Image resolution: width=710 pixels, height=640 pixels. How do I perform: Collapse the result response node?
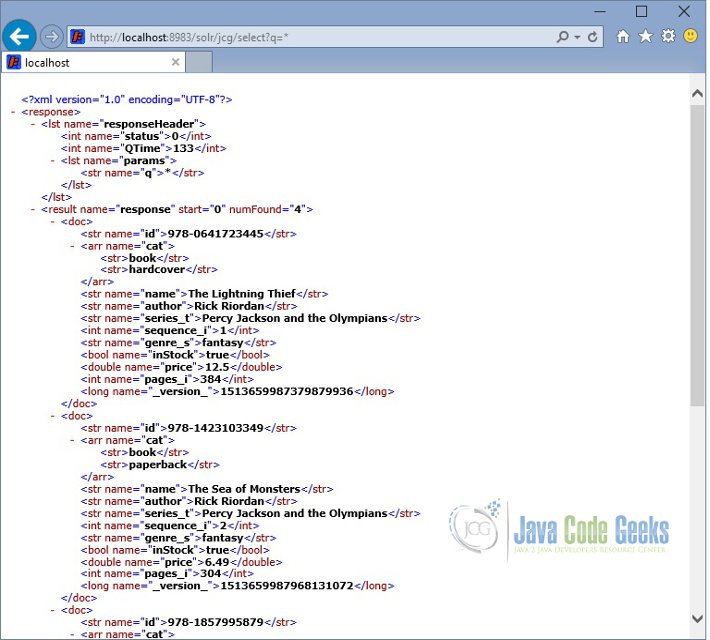(33, 209)
